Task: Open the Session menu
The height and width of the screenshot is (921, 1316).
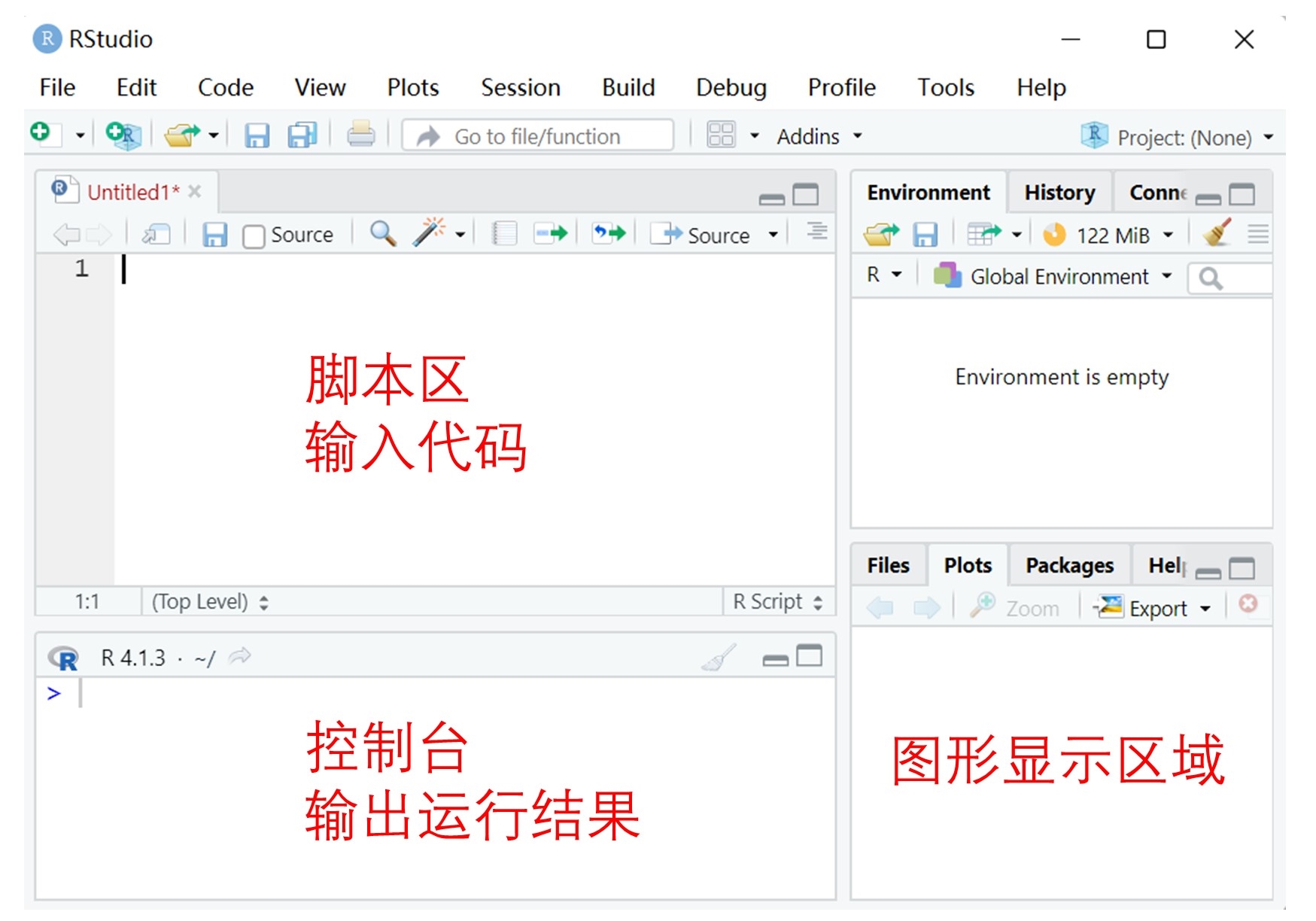Action: [521, 87]
